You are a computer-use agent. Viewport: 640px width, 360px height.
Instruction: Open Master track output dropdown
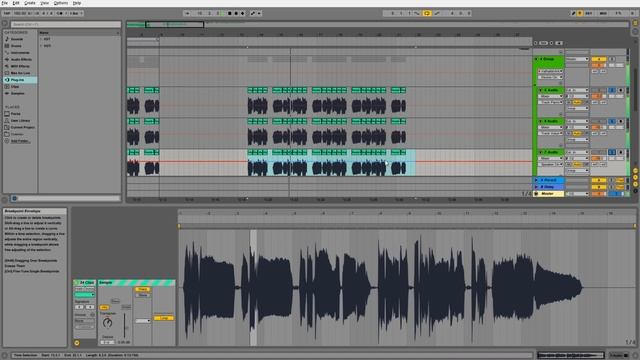tap(577, 193)
